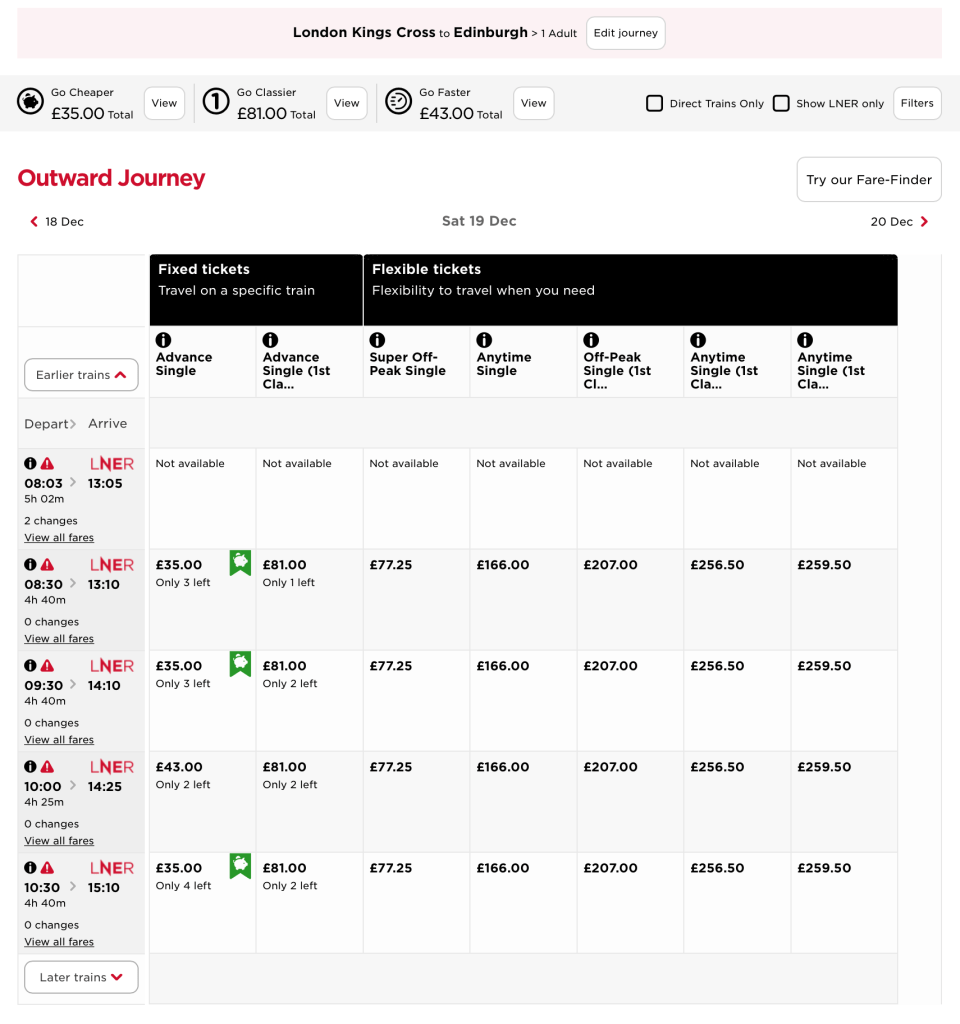Click green piggy bank badge on 08:30 fare
Viewport: 960px width, 1024px height.
(x=240, y=562)
